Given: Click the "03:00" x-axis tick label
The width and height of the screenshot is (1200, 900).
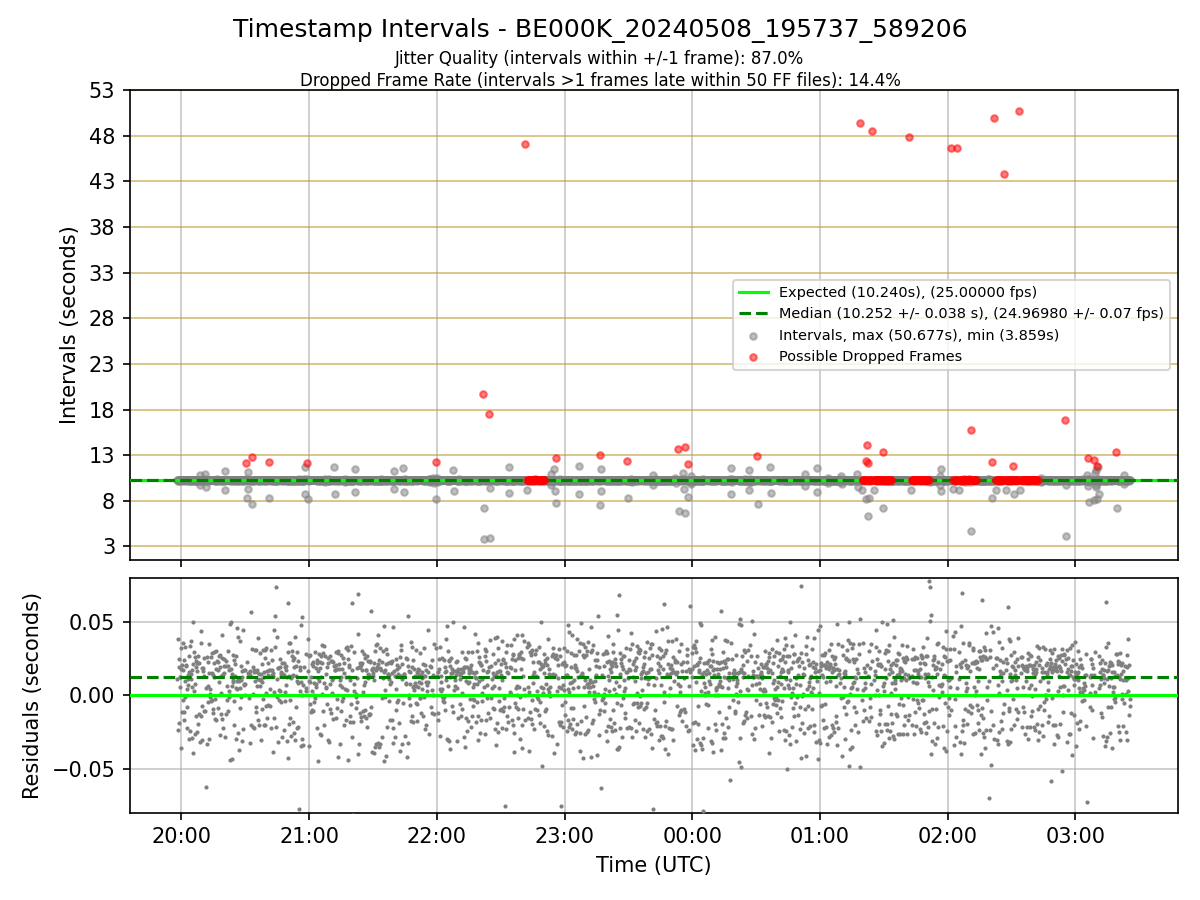Looking at the screenshot, I should click(x=1075, y=834).
